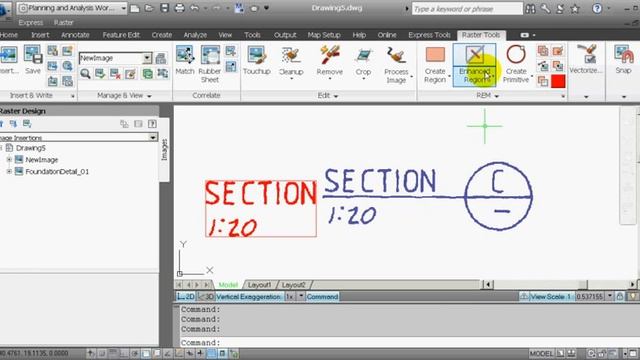
Task: Open the NewImage combo box dropdown
Action: pos(147,58)
